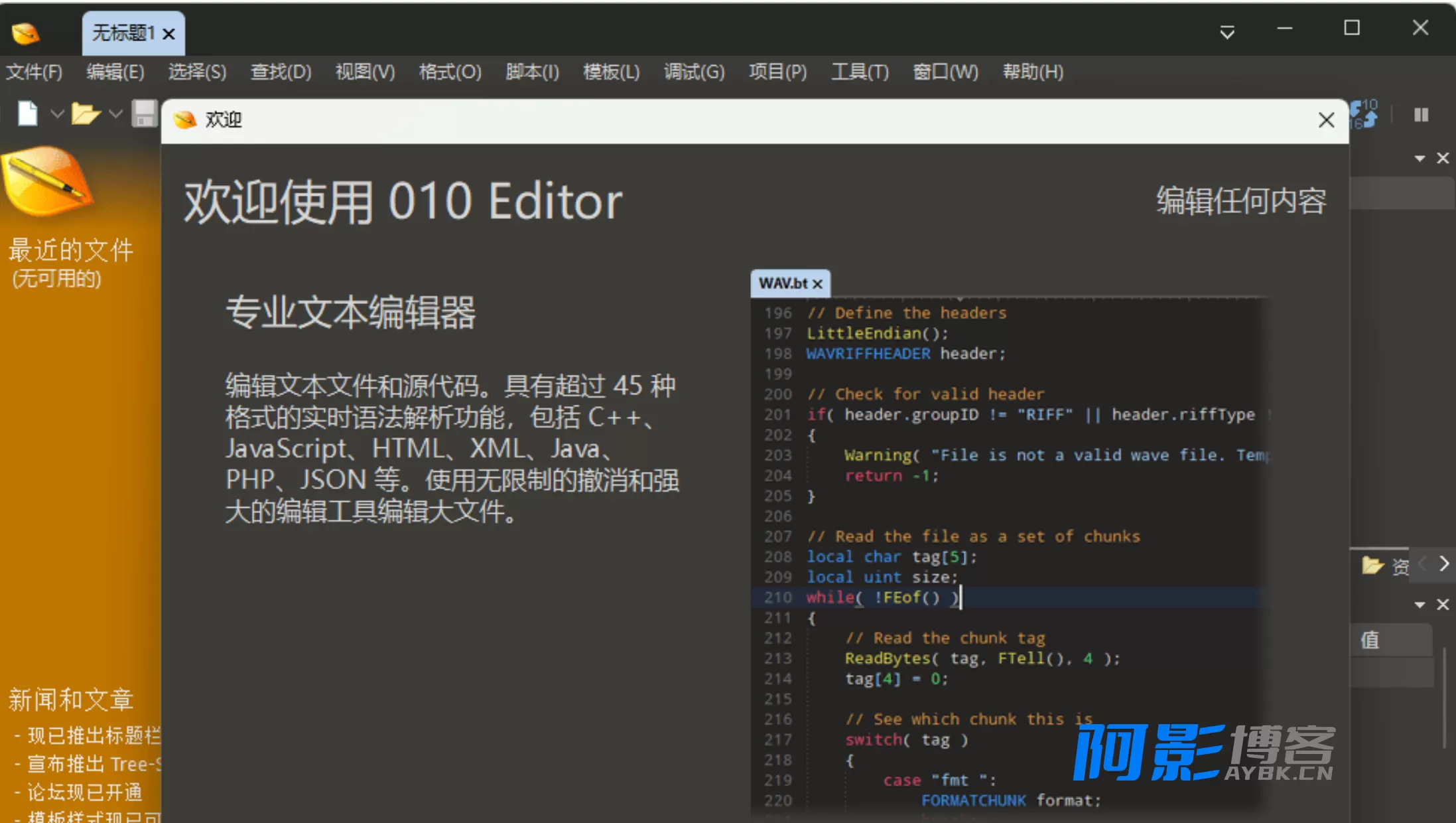1456x823 pixels.
Task: Click the Save floppy disk icon
Action: (145, 114)
